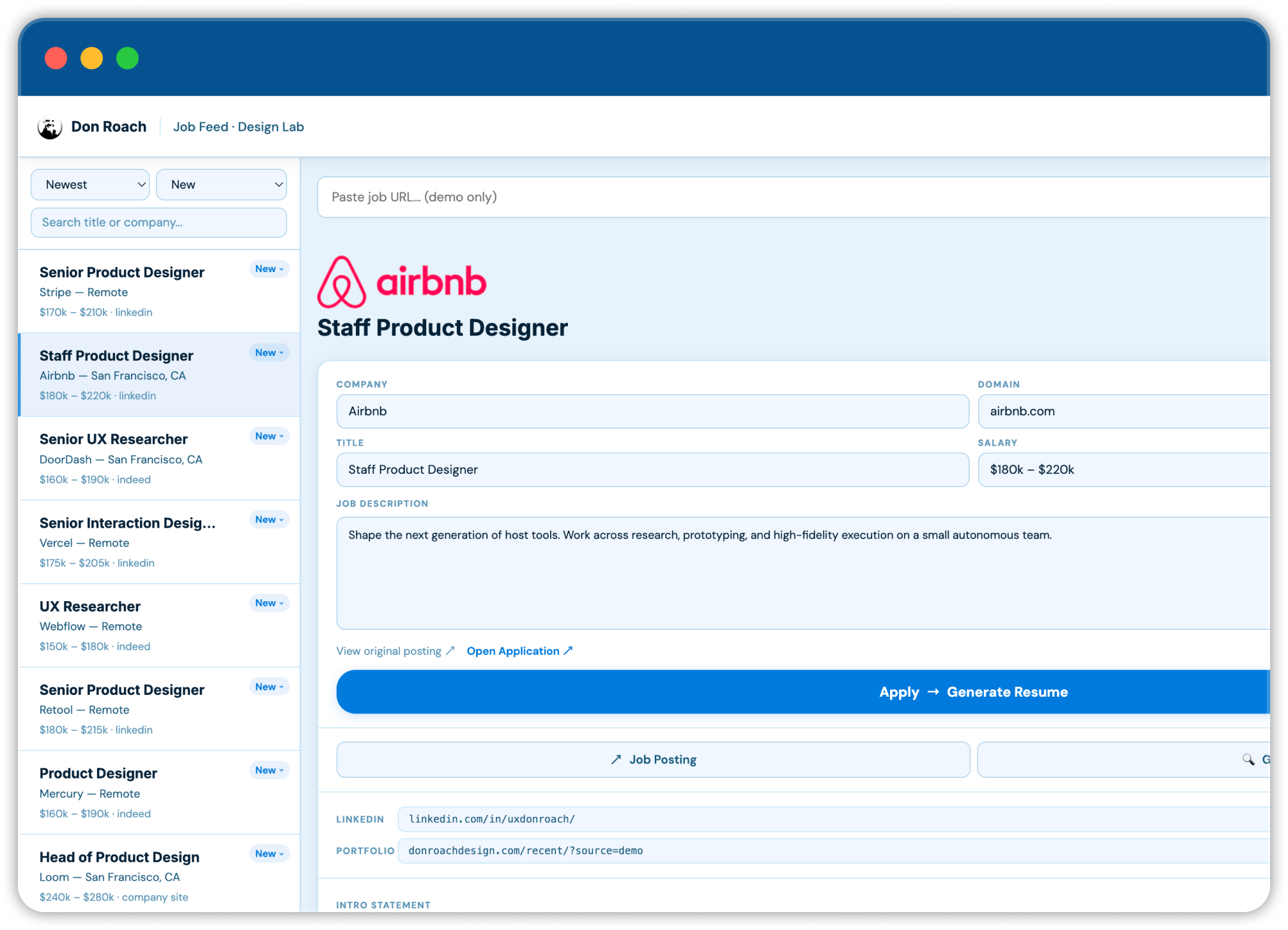Open New status dropdown on Loom job

point(269,854)
